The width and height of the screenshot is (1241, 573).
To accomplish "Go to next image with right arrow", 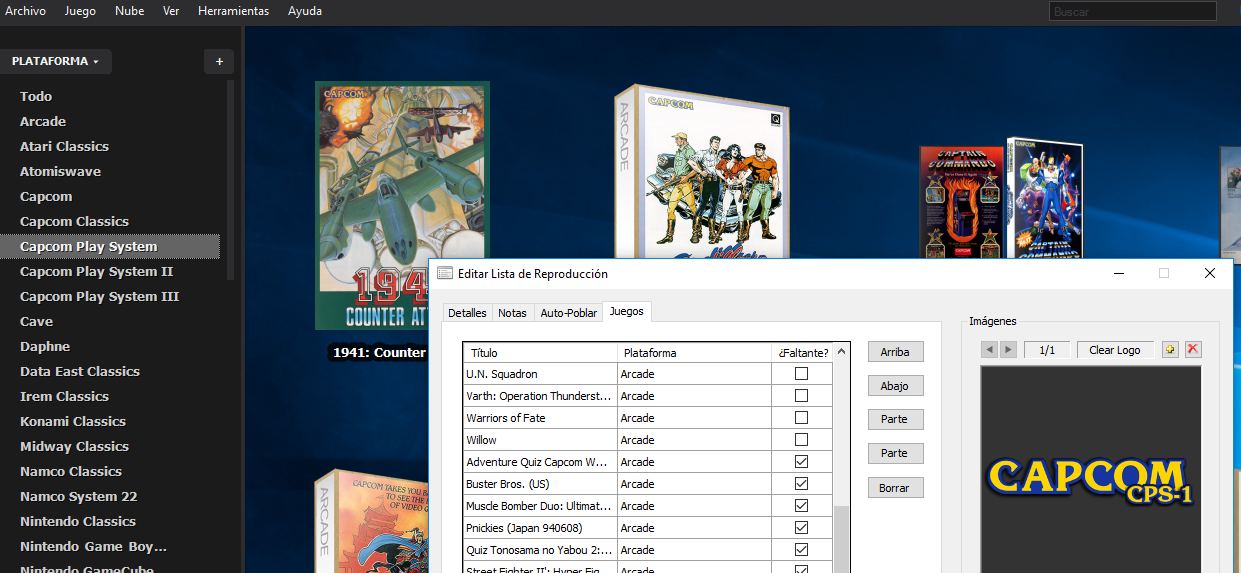I will tap(1008, 349).
